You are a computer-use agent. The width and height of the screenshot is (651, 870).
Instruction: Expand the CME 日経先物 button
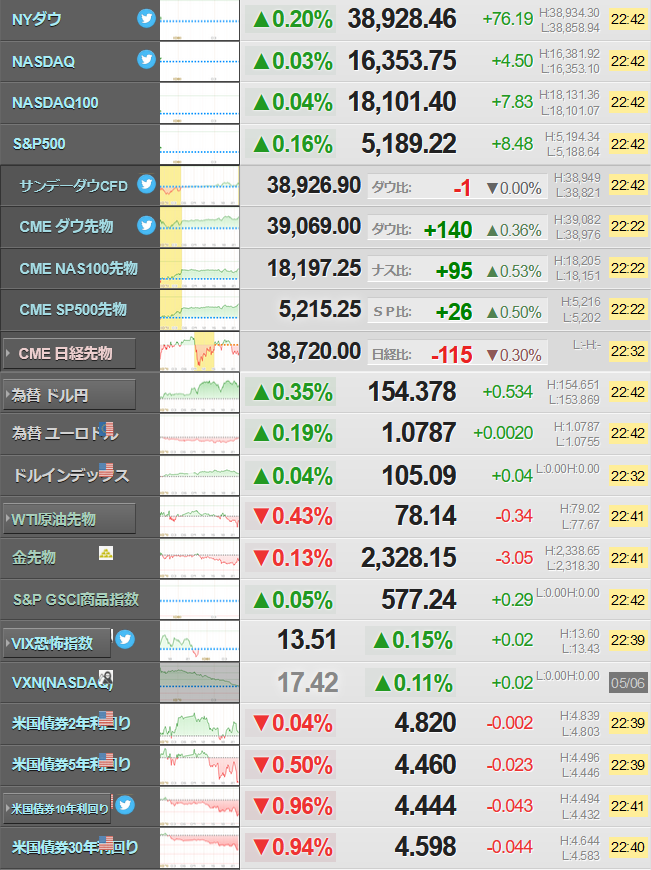[69, 353]
